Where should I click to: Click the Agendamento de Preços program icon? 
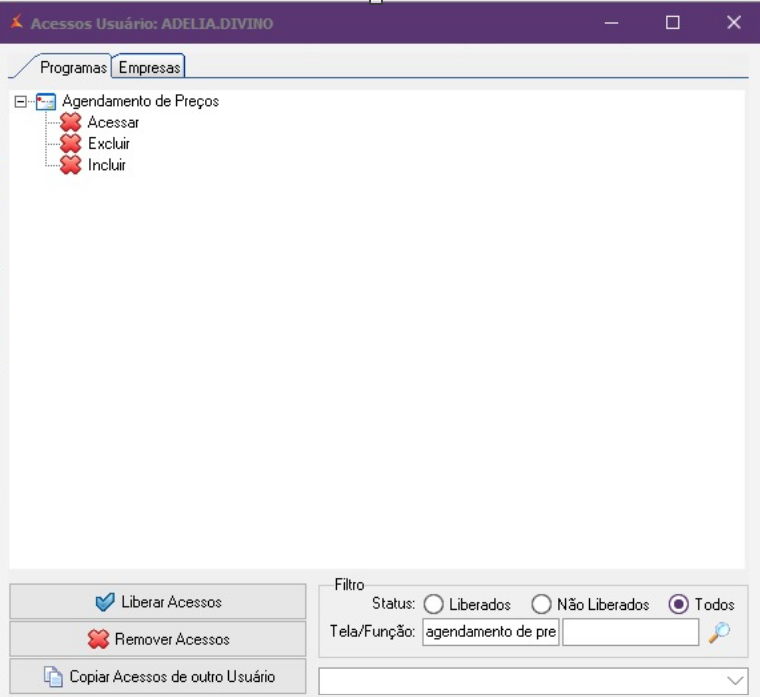(46, 102)
